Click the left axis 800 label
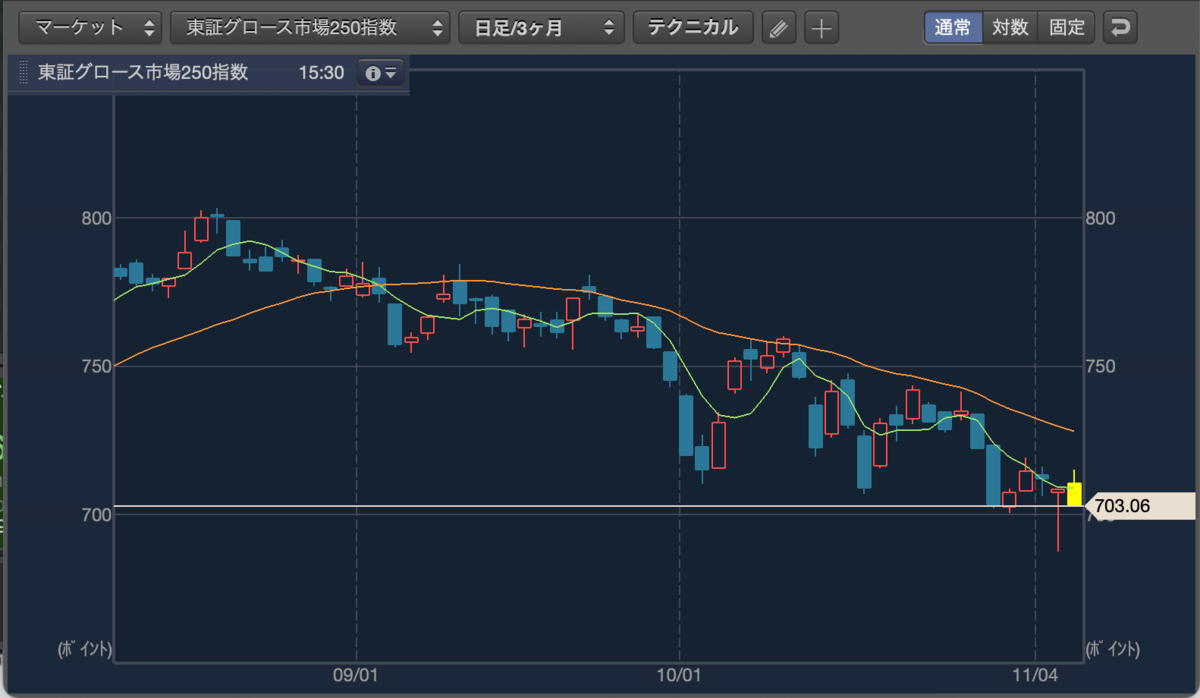Viewport: 1200px width, 698px height. [96, 218]
